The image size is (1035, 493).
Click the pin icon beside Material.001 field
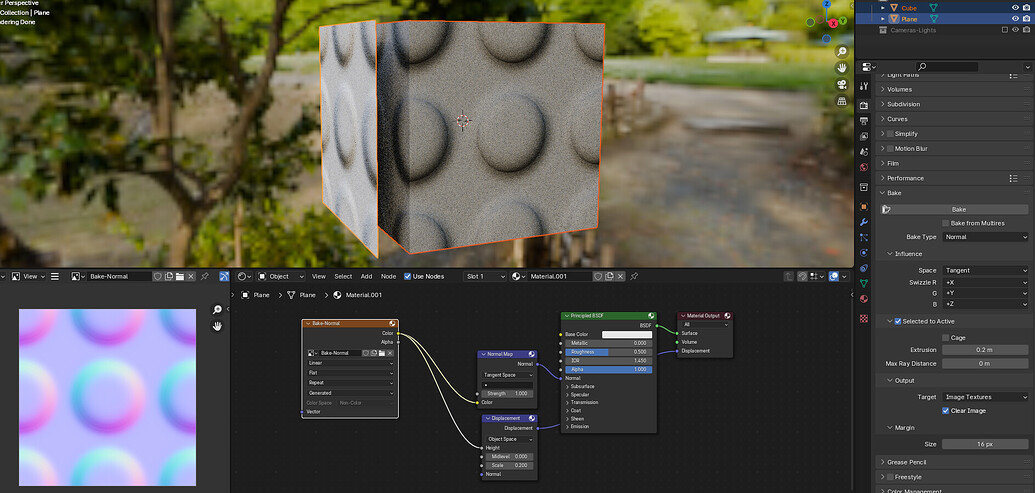click(x=634, y=277)
